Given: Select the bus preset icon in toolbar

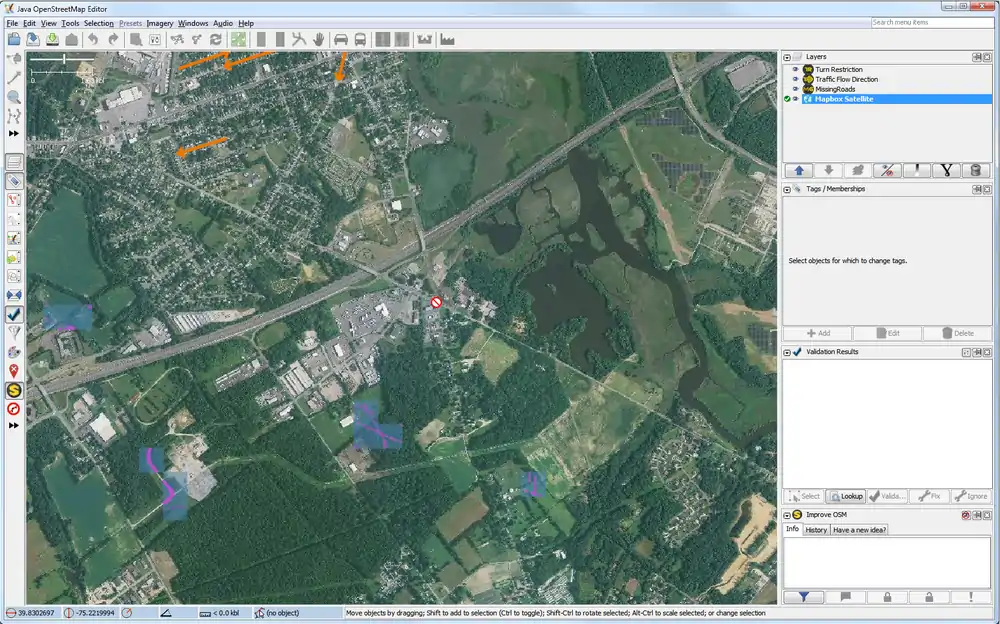Looking at the screenshot, I should 360,39.
